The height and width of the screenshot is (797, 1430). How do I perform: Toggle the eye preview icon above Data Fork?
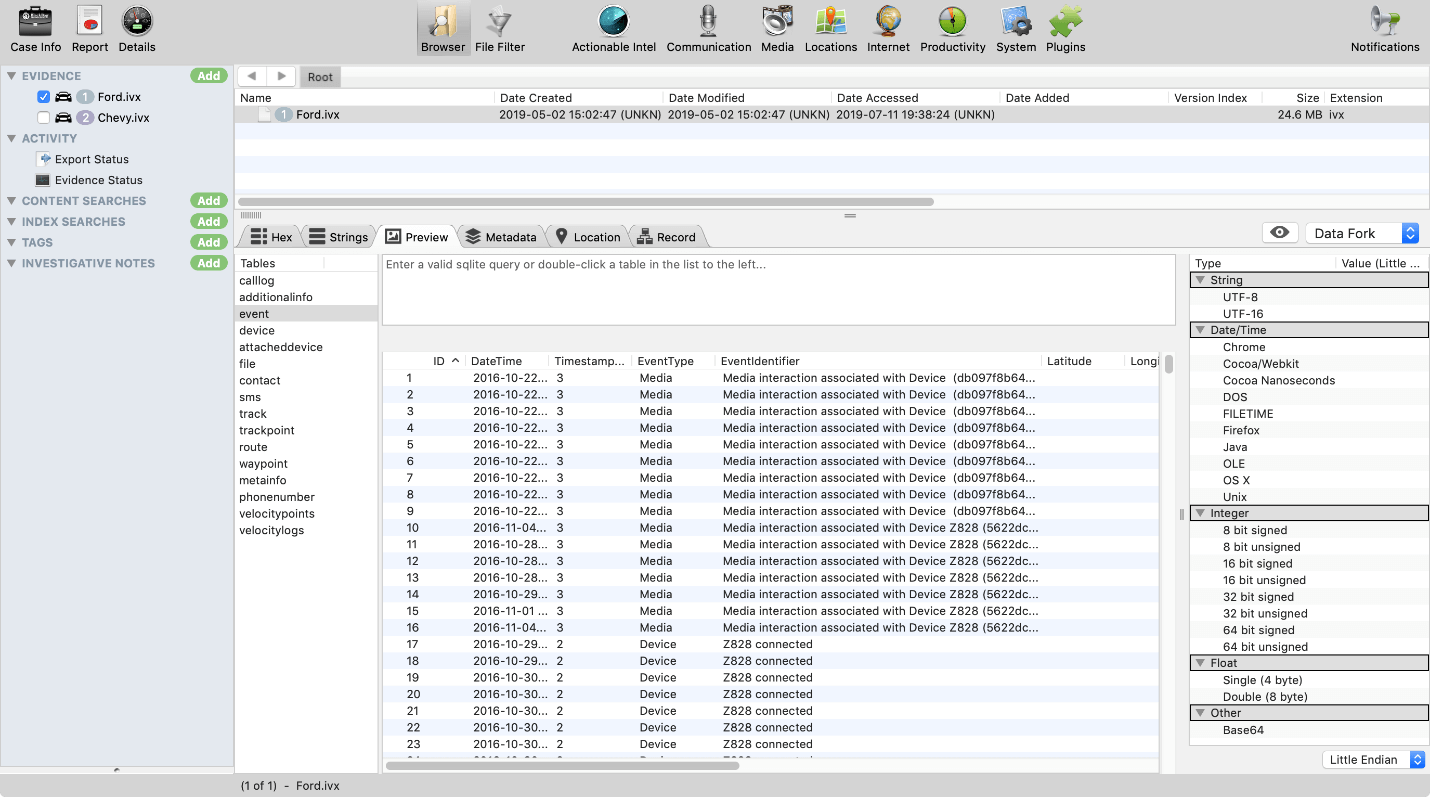(x=1281, y=233)
